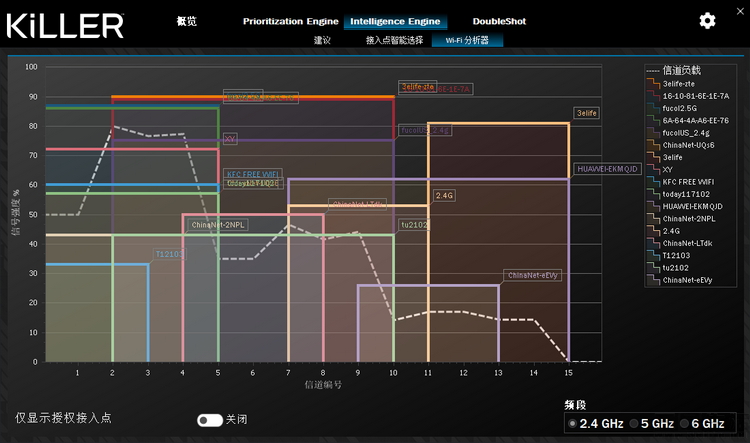Open the 建议 sub-tab
The image size is (750, 443).
coord(322,41)
